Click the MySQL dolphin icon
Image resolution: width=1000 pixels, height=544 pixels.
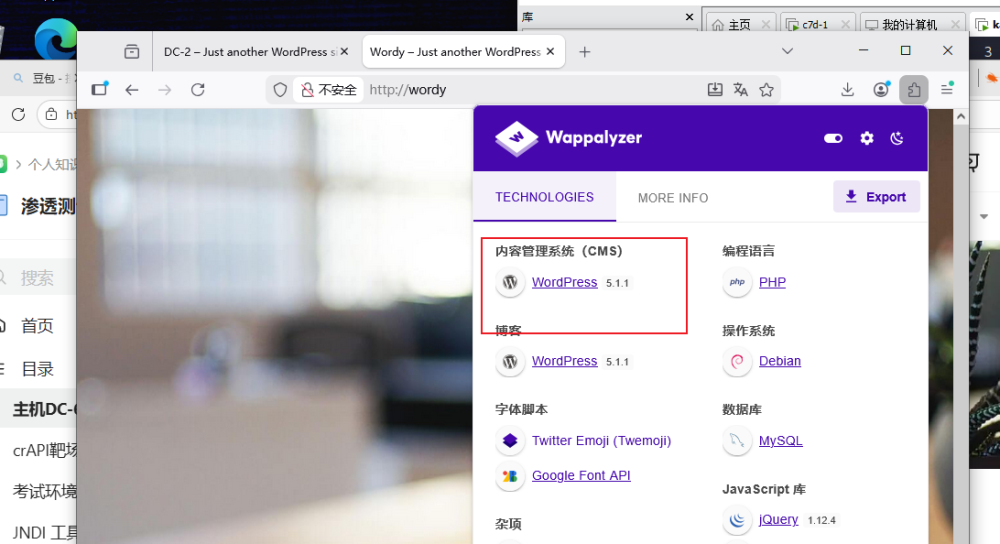click(737, 441)
